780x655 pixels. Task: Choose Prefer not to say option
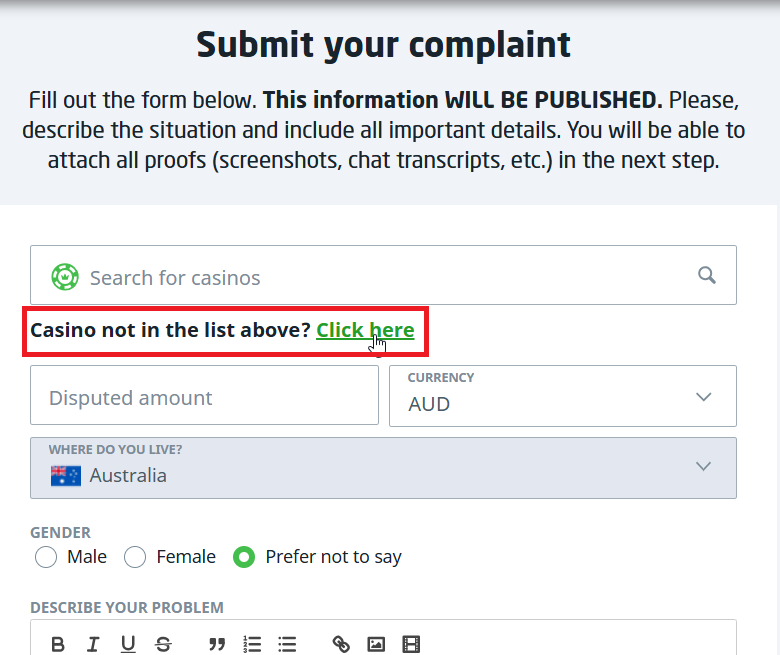coord(244,557)
